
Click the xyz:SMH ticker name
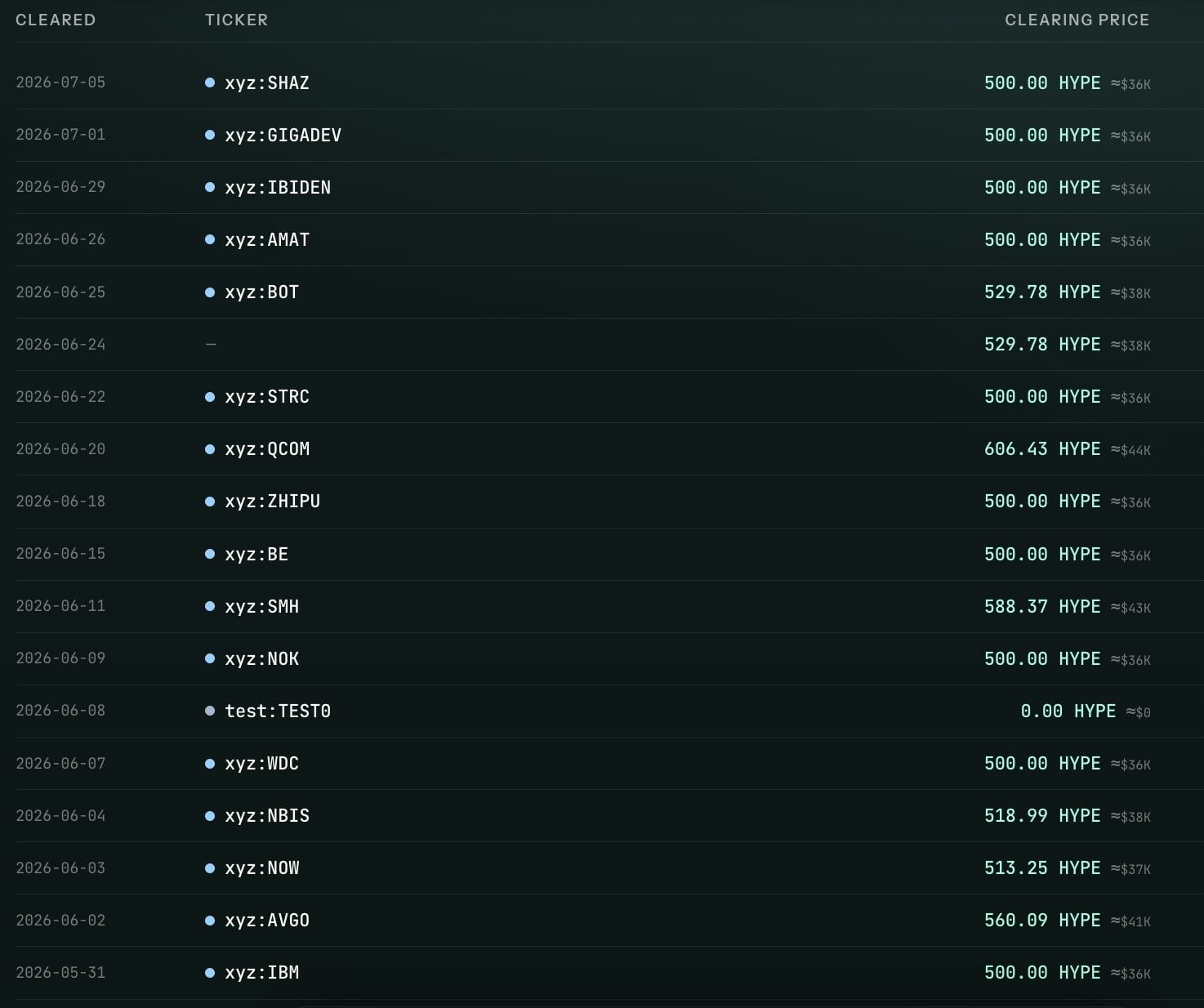[x=261, y=607]
